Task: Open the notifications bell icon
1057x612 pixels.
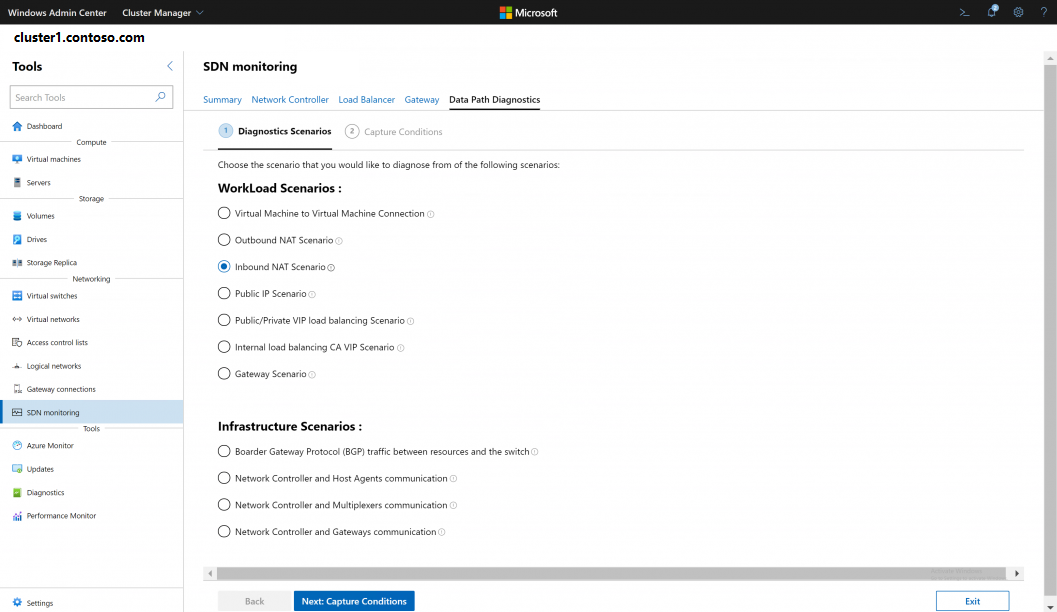Action: (x=992, y=11)
